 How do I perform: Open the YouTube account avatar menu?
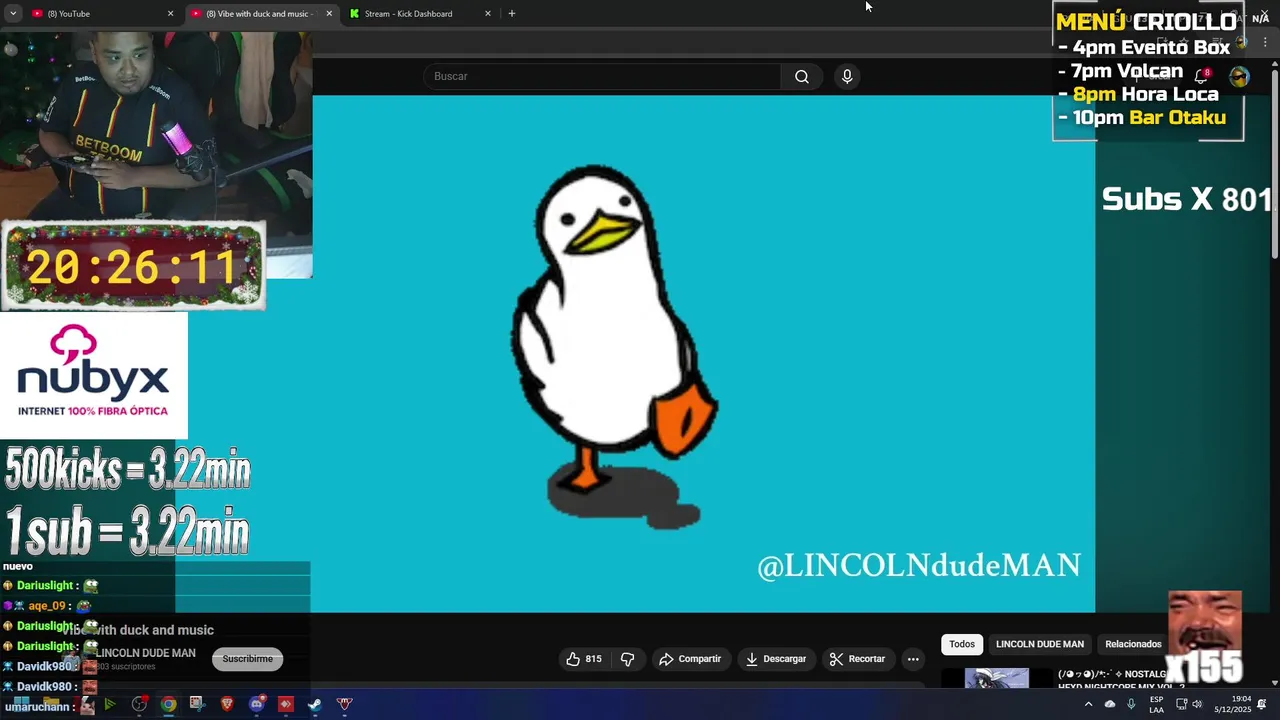(x=1239, y=77)
